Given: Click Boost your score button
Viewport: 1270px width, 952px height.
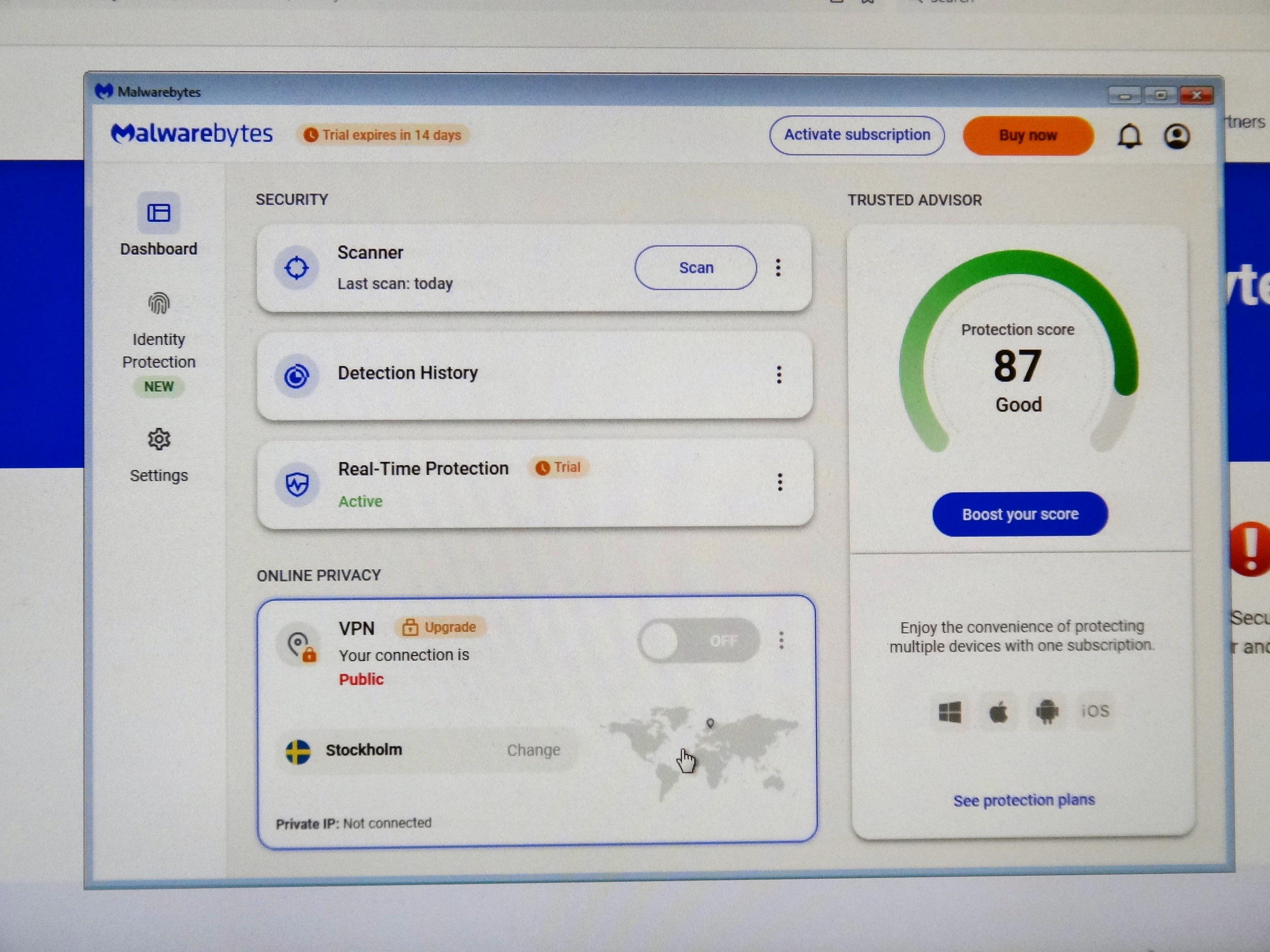Looking at the screenshot, I should coord(1020,514).
